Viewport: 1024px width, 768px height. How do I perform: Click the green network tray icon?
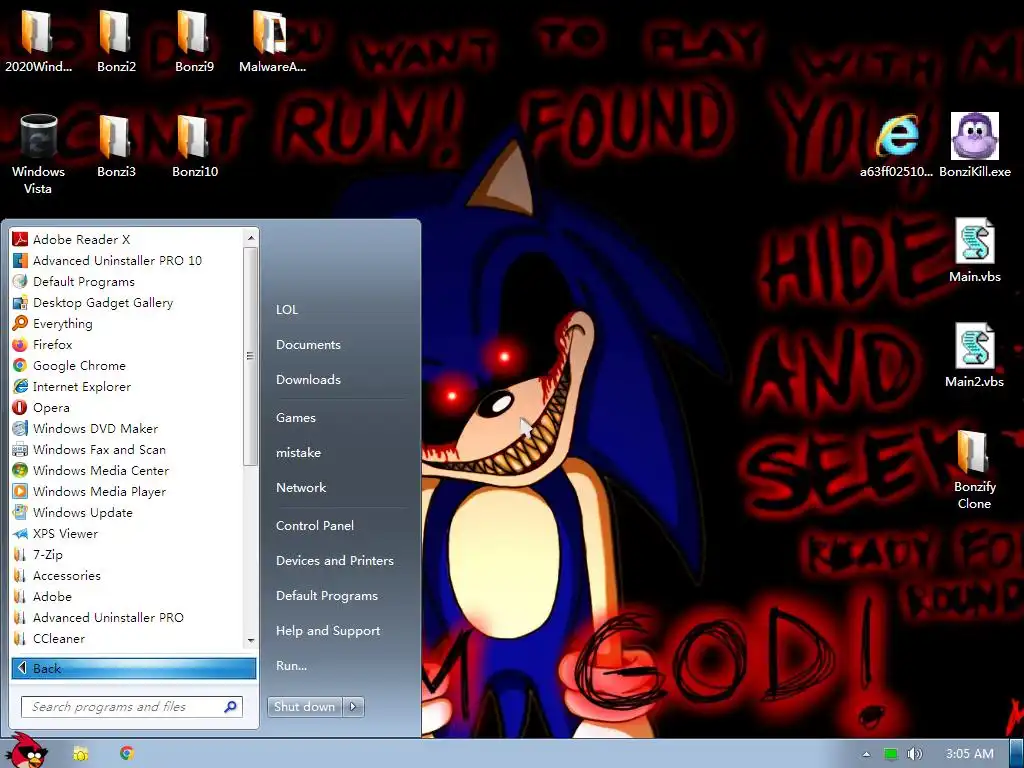[890, 754]
